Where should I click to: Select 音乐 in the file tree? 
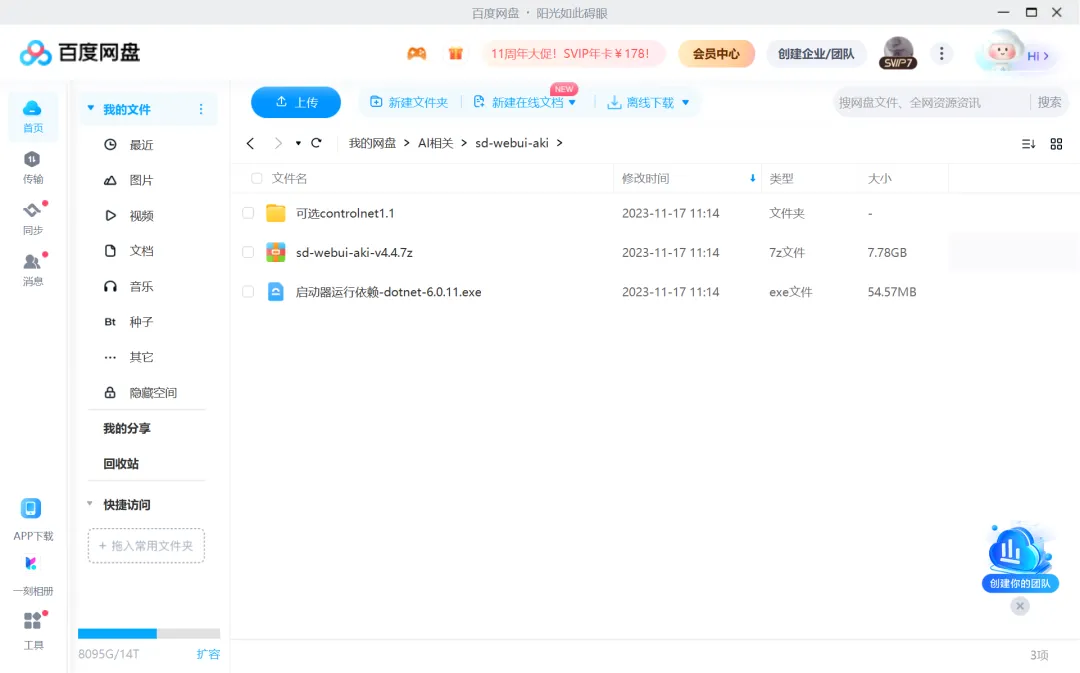[x=141, y=287]
